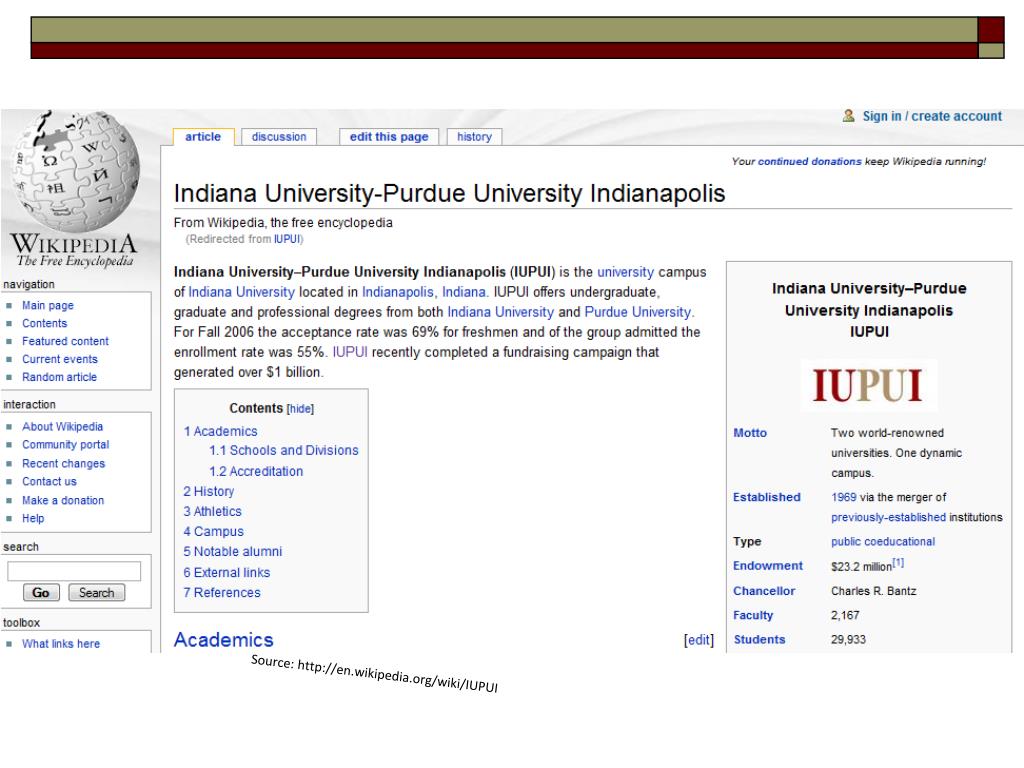Screen dimensions: 1024x768
Task: Open About Wikipedia link
Action: point(63,426)
